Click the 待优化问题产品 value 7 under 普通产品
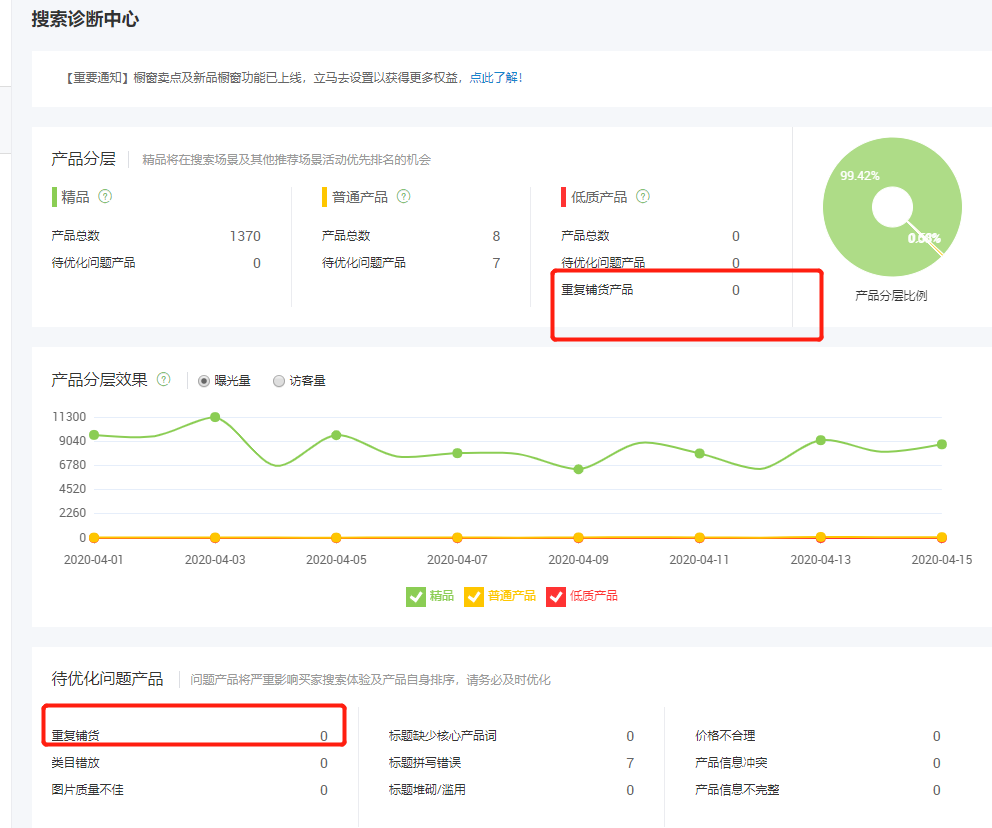 pos(496,263)
